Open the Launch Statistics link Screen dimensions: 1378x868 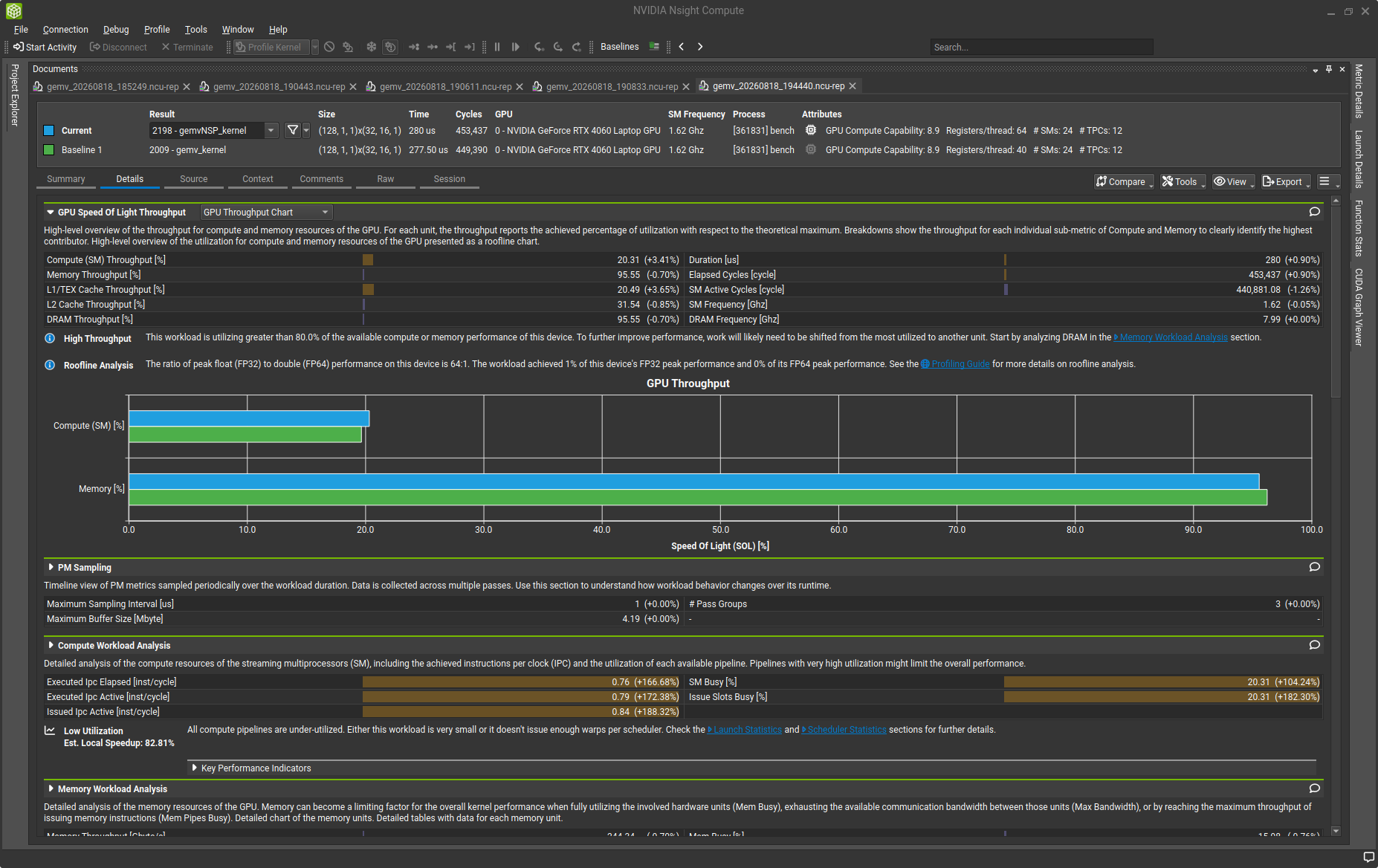747,730
